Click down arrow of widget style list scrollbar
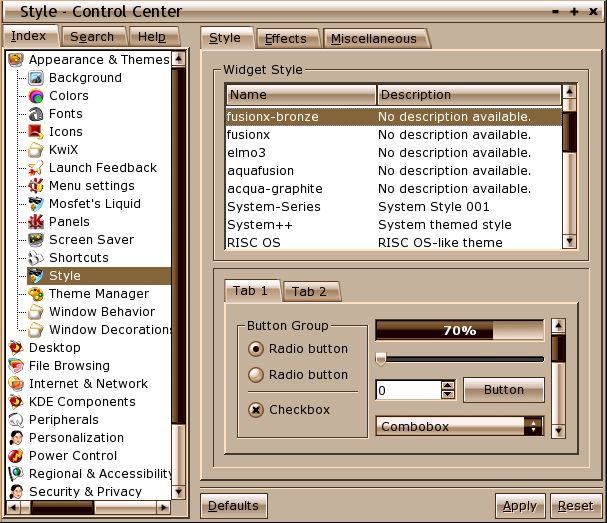Image resolution: width=607 pixels, height=523 pixels. (x=569, y=241)
